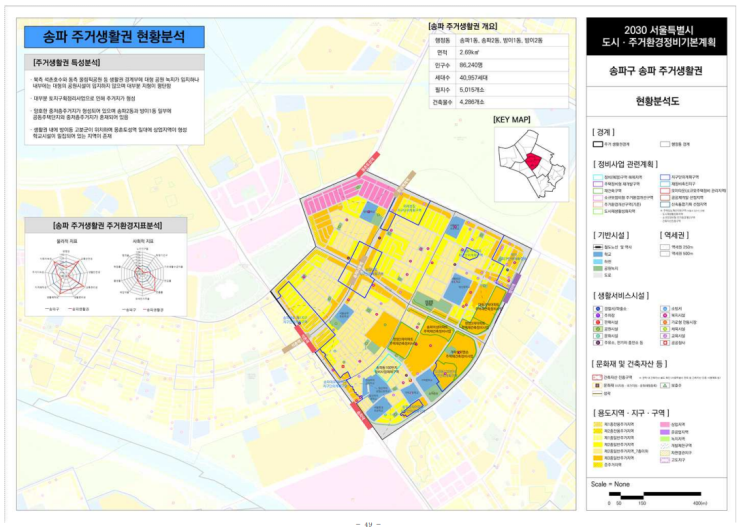This screenshot has width=743, height=528.
Task: Click the blue '송파 주거생활권 현황분석' title banner
Action: pyautogui.click(x=114, y=37)
